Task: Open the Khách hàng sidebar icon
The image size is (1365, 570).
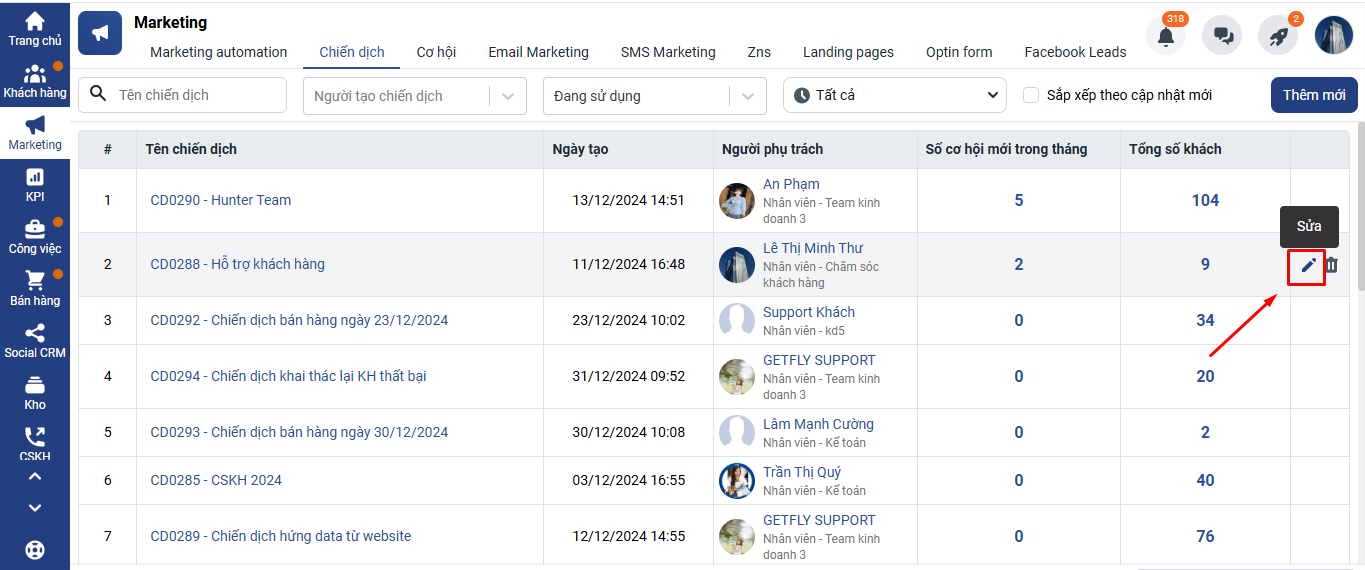Action: pos(35,81)
